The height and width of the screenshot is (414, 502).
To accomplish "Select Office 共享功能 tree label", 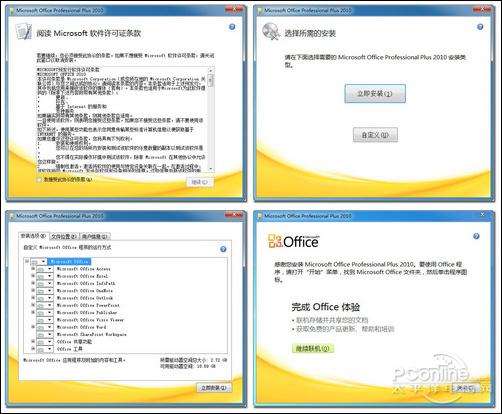I will (74, 342).
